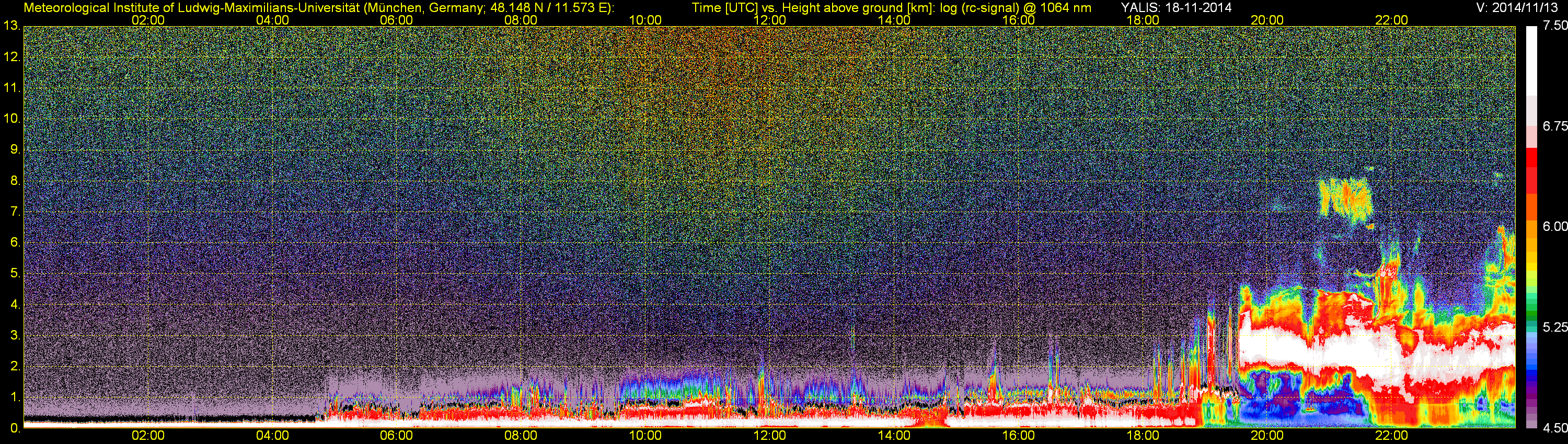Click the color scale value '4.50'

click(x=1554, y=428)
